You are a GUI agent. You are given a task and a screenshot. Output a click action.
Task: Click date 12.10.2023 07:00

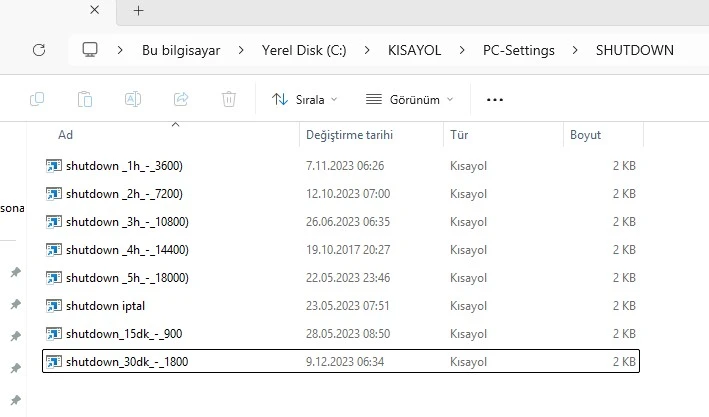coord(348,194)
